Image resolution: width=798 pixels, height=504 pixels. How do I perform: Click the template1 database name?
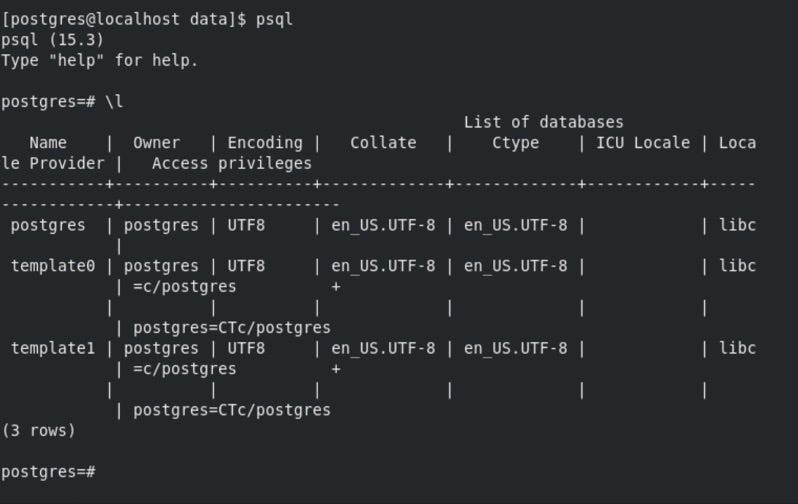point(53,348)
